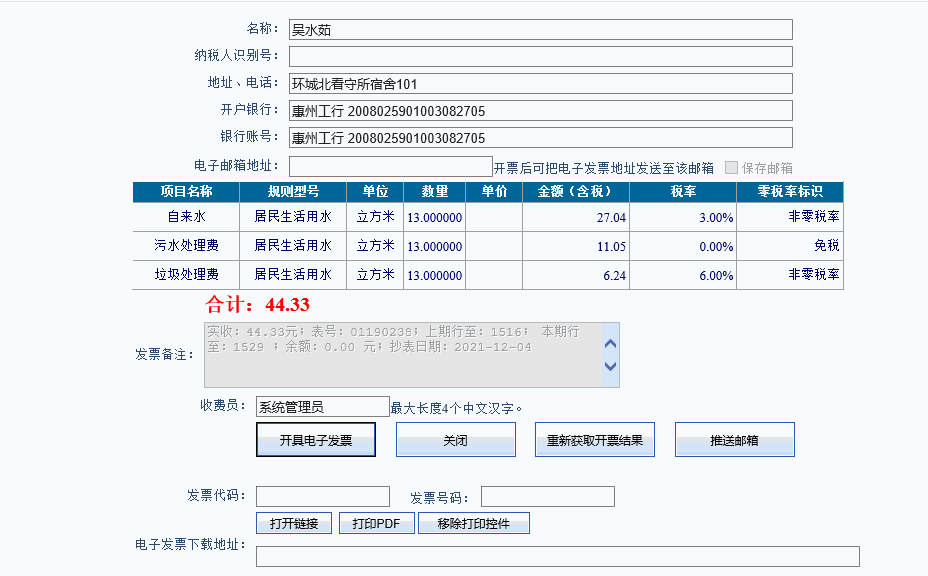This screenshot has height=576, width=928.
Task: Click 重新获取开票结果 button
Action: (595, 440)
